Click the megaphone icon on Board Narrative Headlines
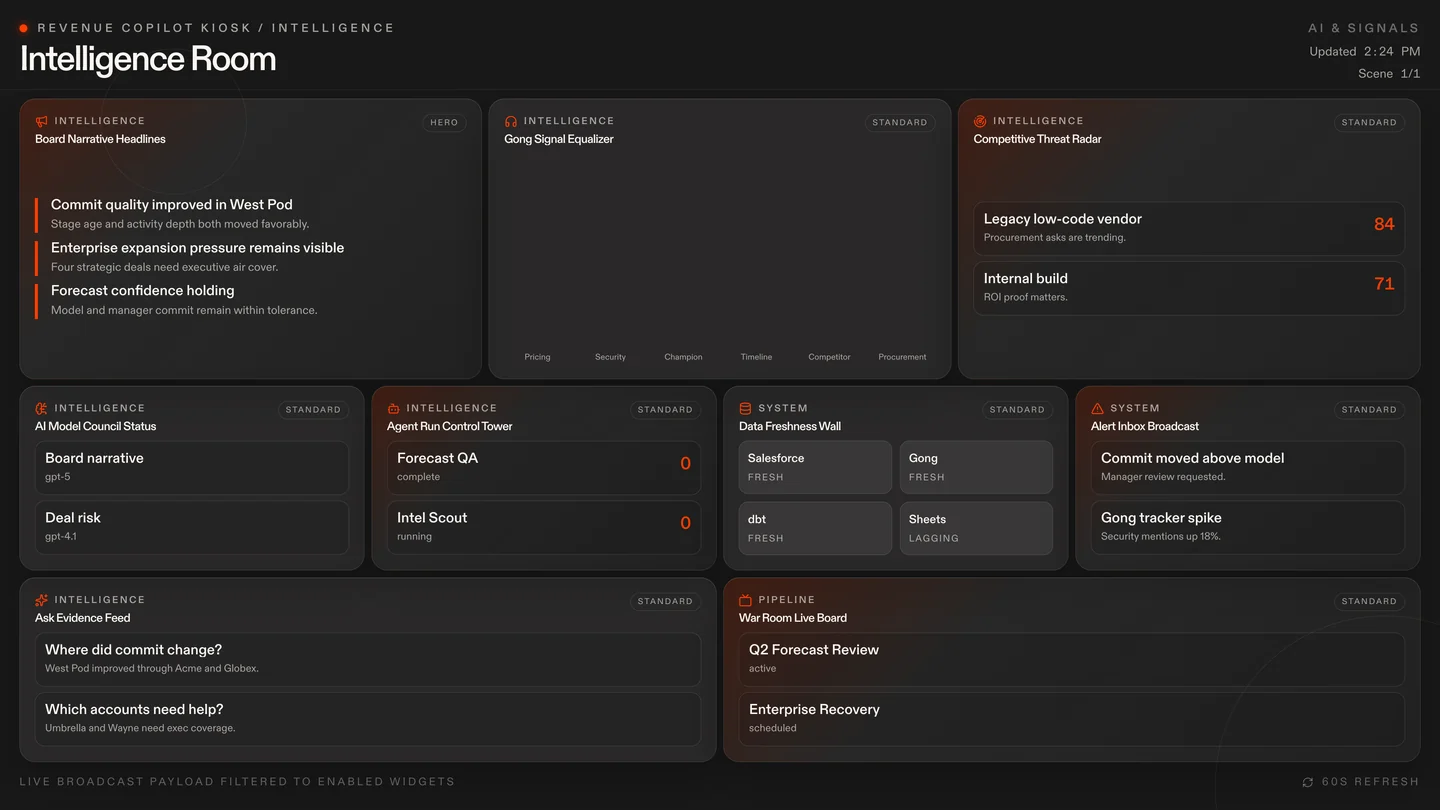Viewport: 1440px width, 810px height. (42, 121)
